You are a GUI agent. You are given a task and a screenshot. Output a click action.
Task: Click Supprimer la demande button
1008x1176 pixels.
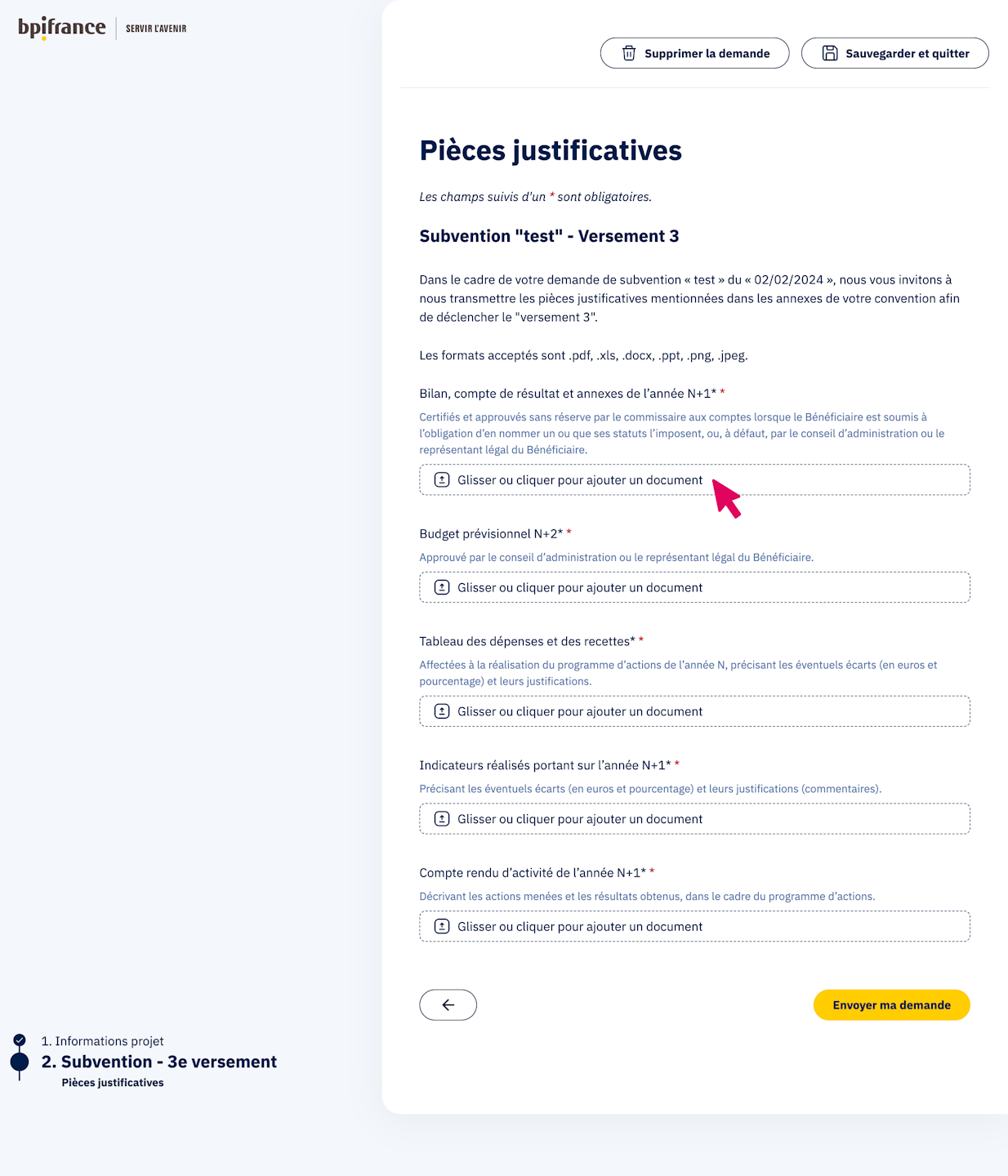[x=694, y=53]
